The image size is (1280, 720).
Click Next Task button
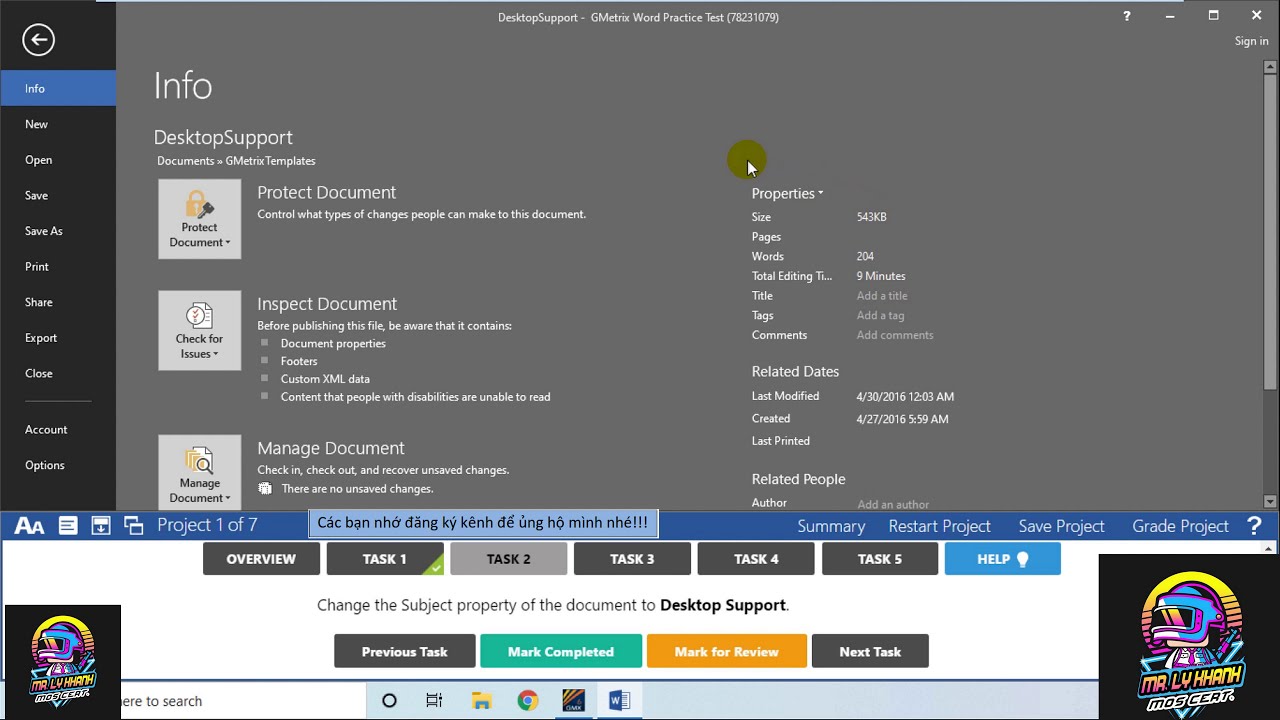[870, 651]
